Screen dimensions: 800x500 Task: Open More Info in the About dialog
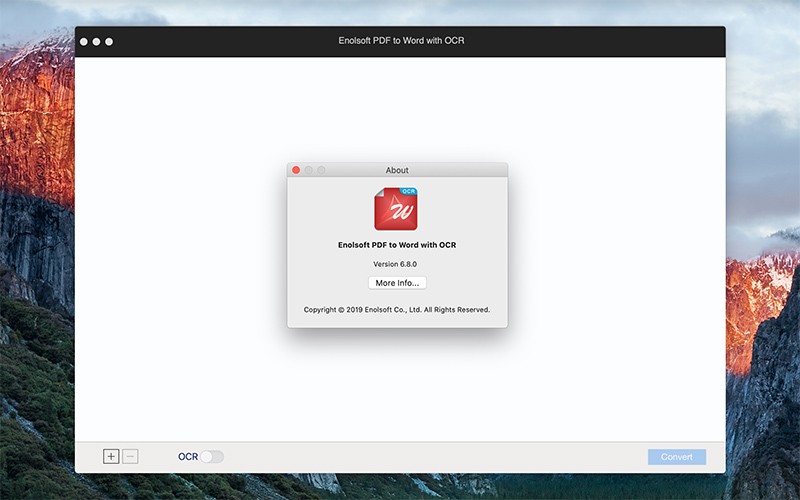click(397, 283)
